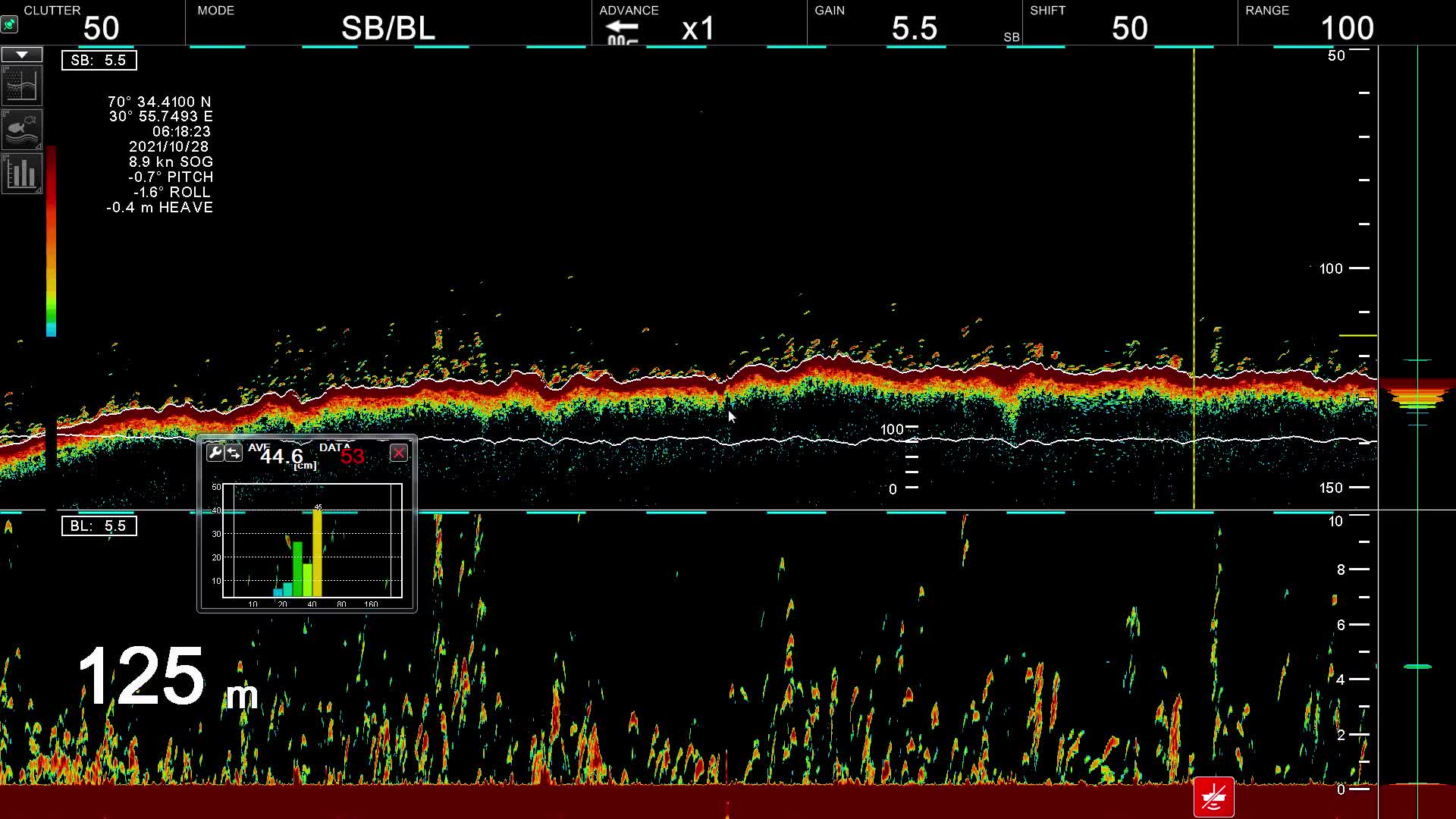Click the swap arrows icon in the histogram window

tap(234, 453)
